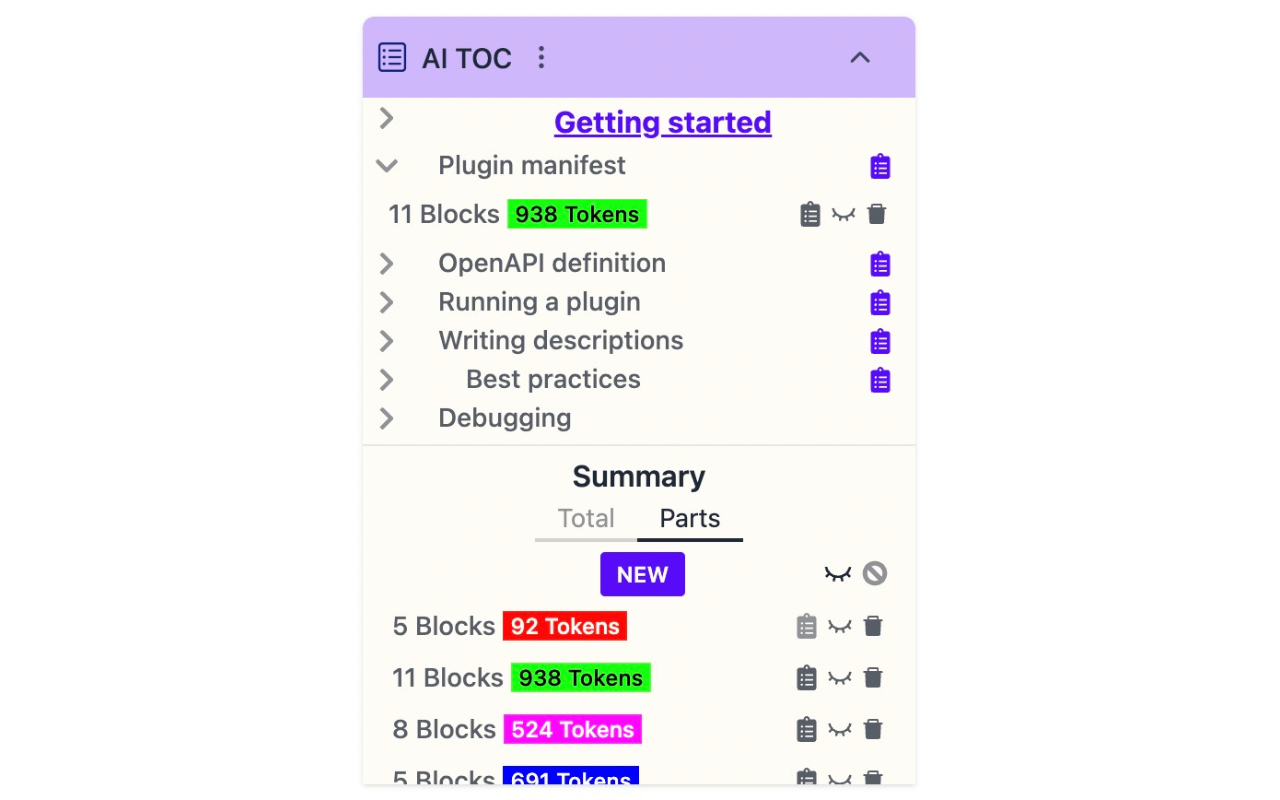Delete the 11 Blocks part under Plugin manifest
The width and height of the screenshot is (1280, 800).
point(877,214)
